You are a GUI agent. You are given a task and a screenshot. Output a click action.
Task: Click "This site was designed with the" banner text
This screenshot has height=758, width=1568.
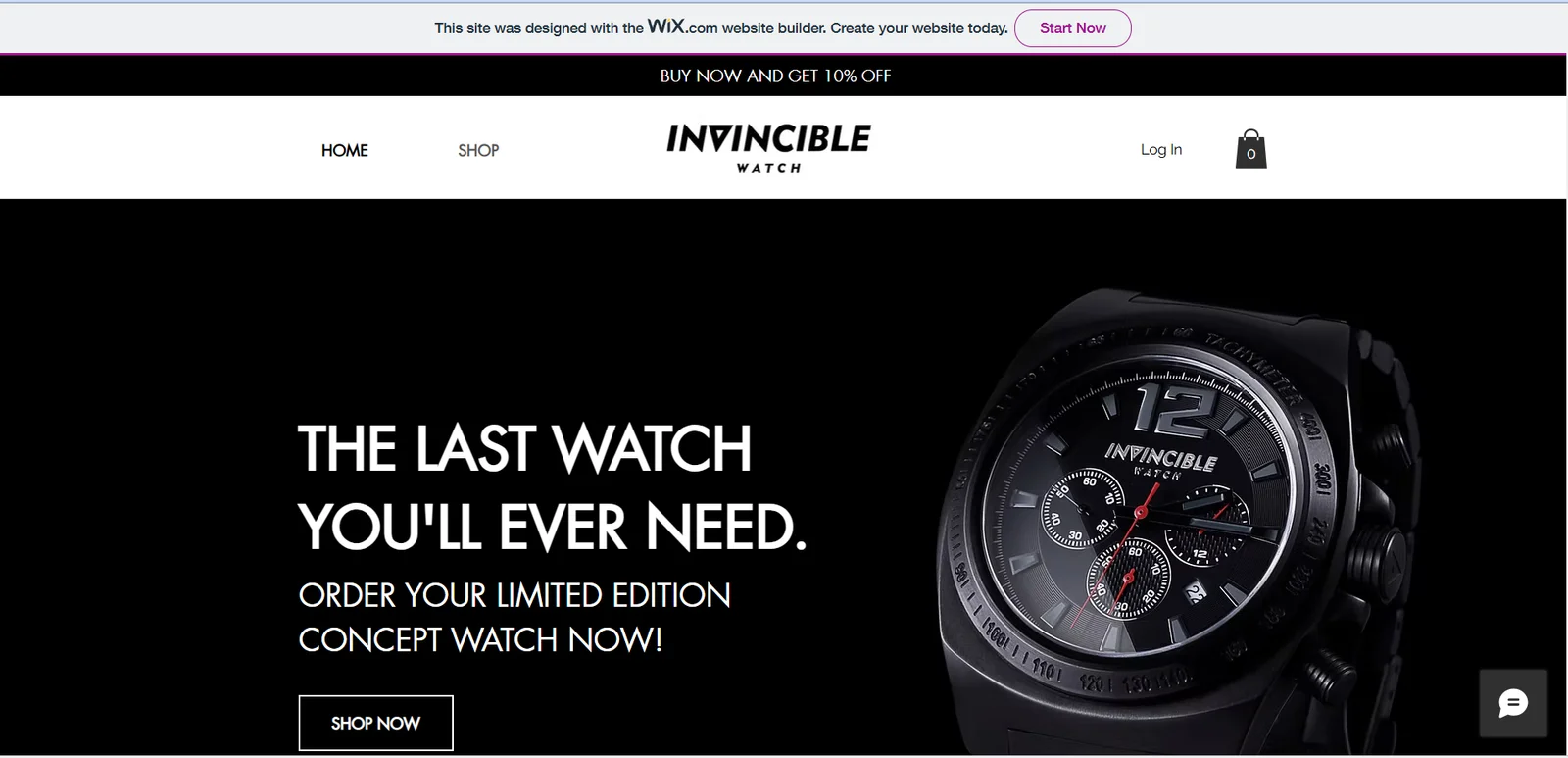539,28
